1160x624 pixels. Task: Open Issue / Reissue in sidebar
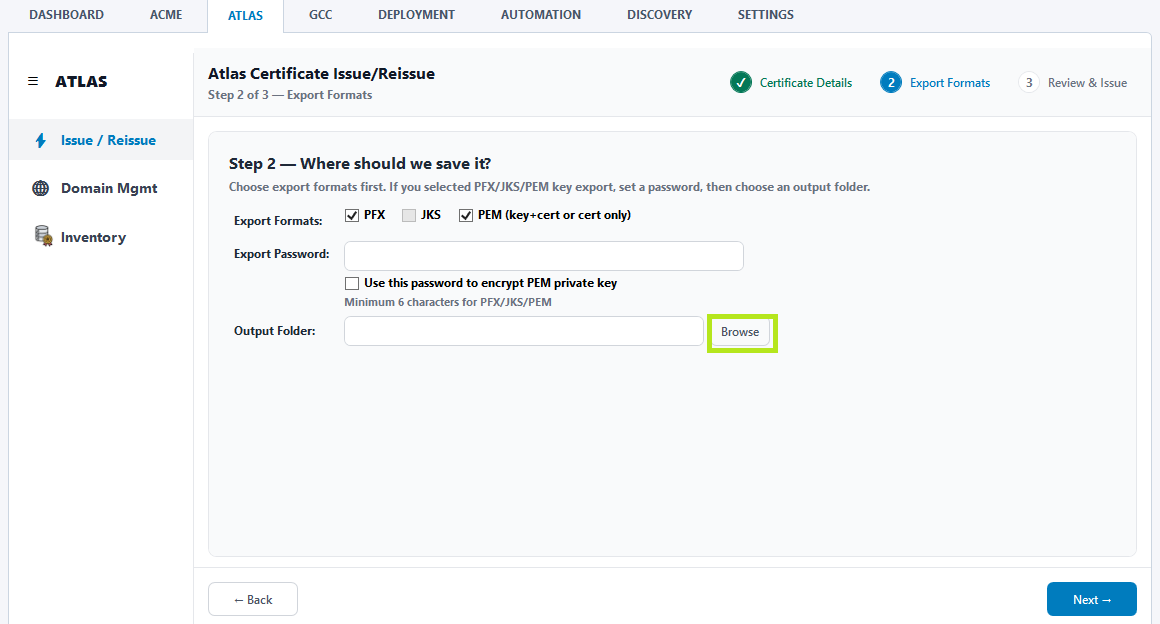point(101,140)
